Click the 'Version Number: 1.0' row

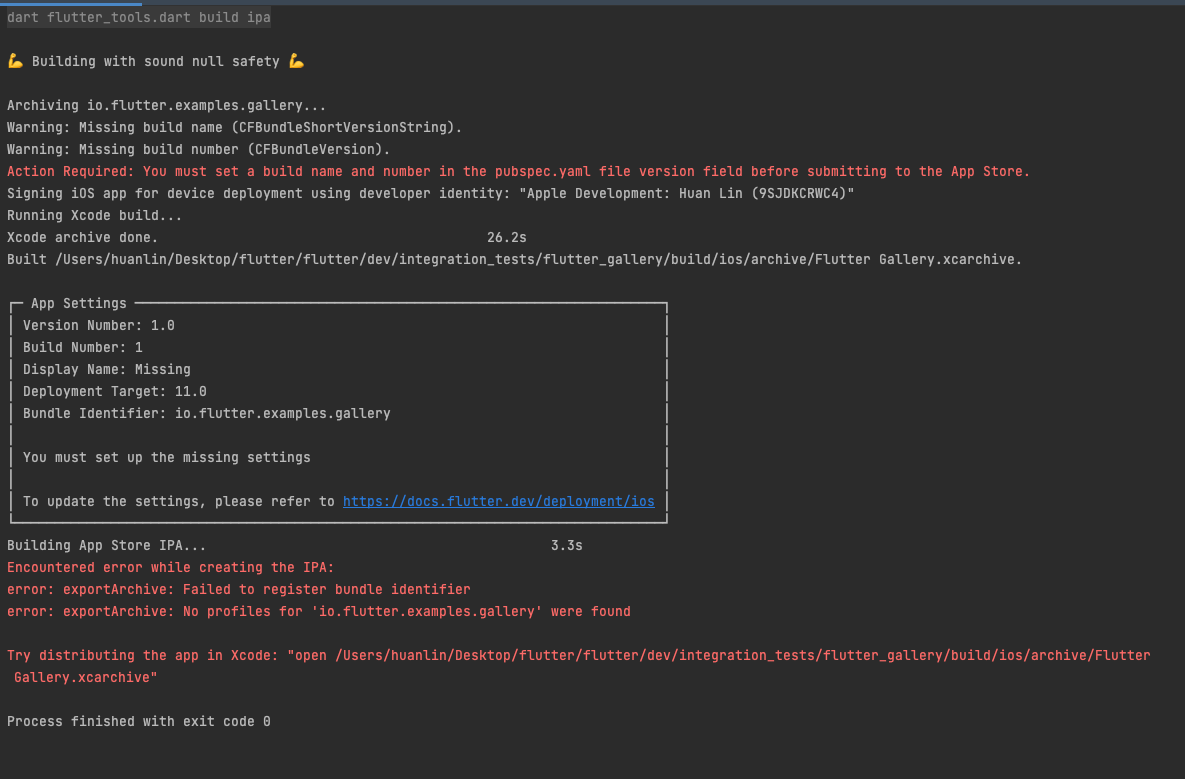pos(99,326)
